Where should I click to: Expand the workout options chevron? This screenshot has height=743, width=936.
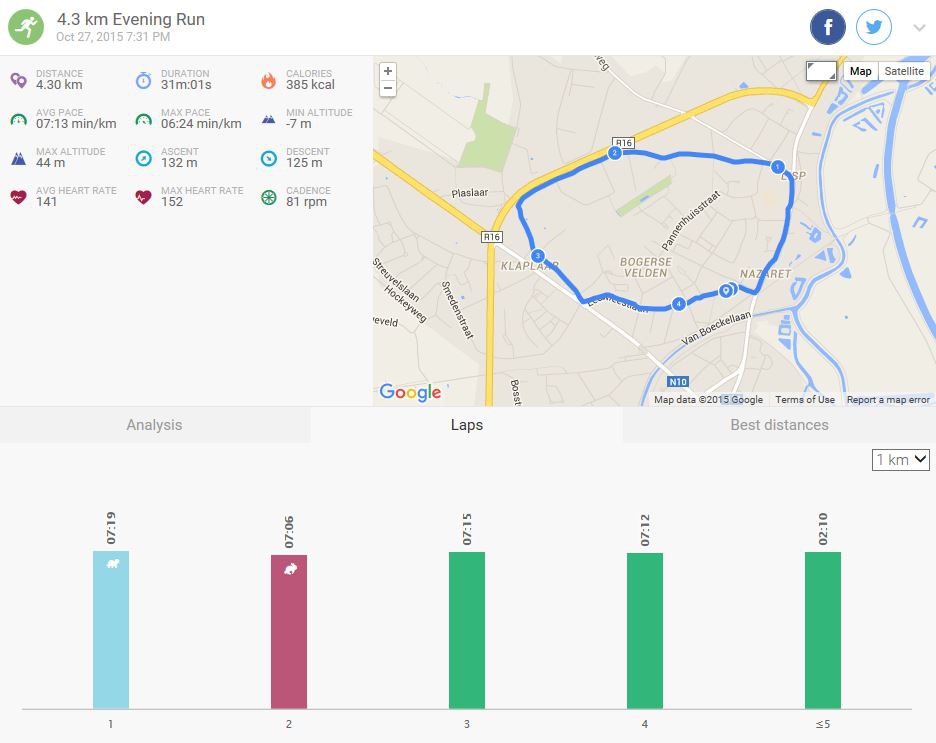tap(919, 28)
